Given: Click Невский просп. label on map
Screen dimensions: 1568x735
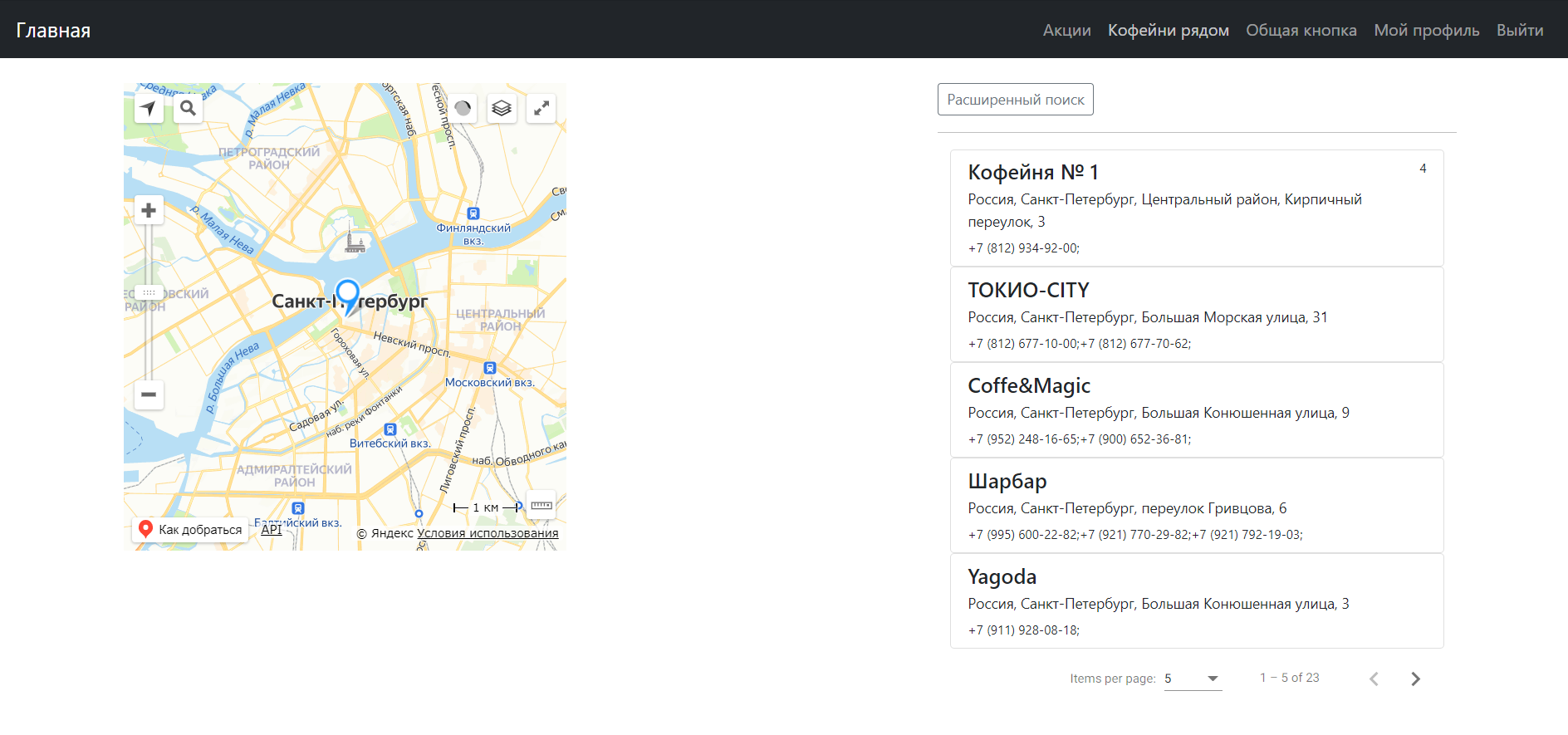Looking at the screenshot, I should 412,345.
